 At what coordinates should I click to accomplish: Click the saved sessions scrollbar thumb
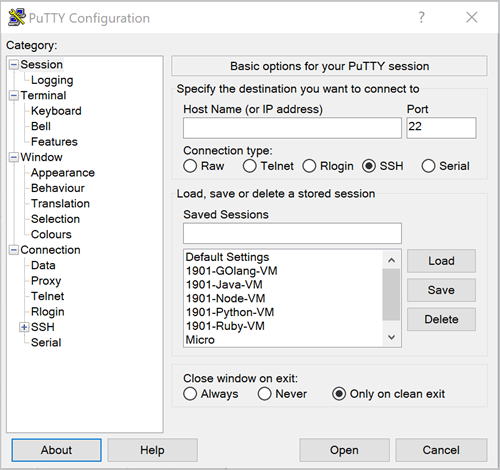pos(391,295)
